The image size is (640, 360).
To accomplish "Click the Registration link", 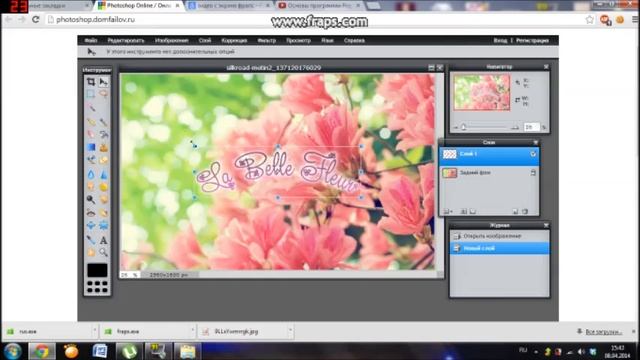I will click(x=532, y=40).
